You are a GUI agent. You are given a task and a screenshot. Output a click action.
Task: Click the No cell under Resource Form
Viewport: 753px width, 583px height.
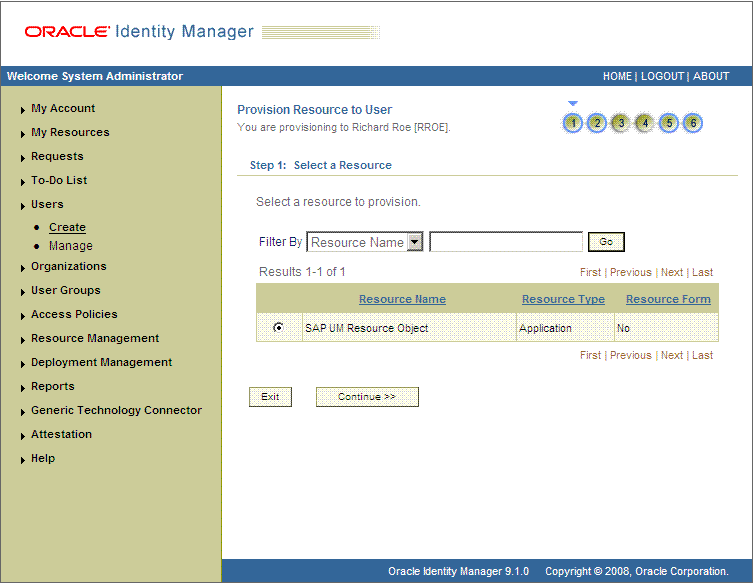[667, 328]
